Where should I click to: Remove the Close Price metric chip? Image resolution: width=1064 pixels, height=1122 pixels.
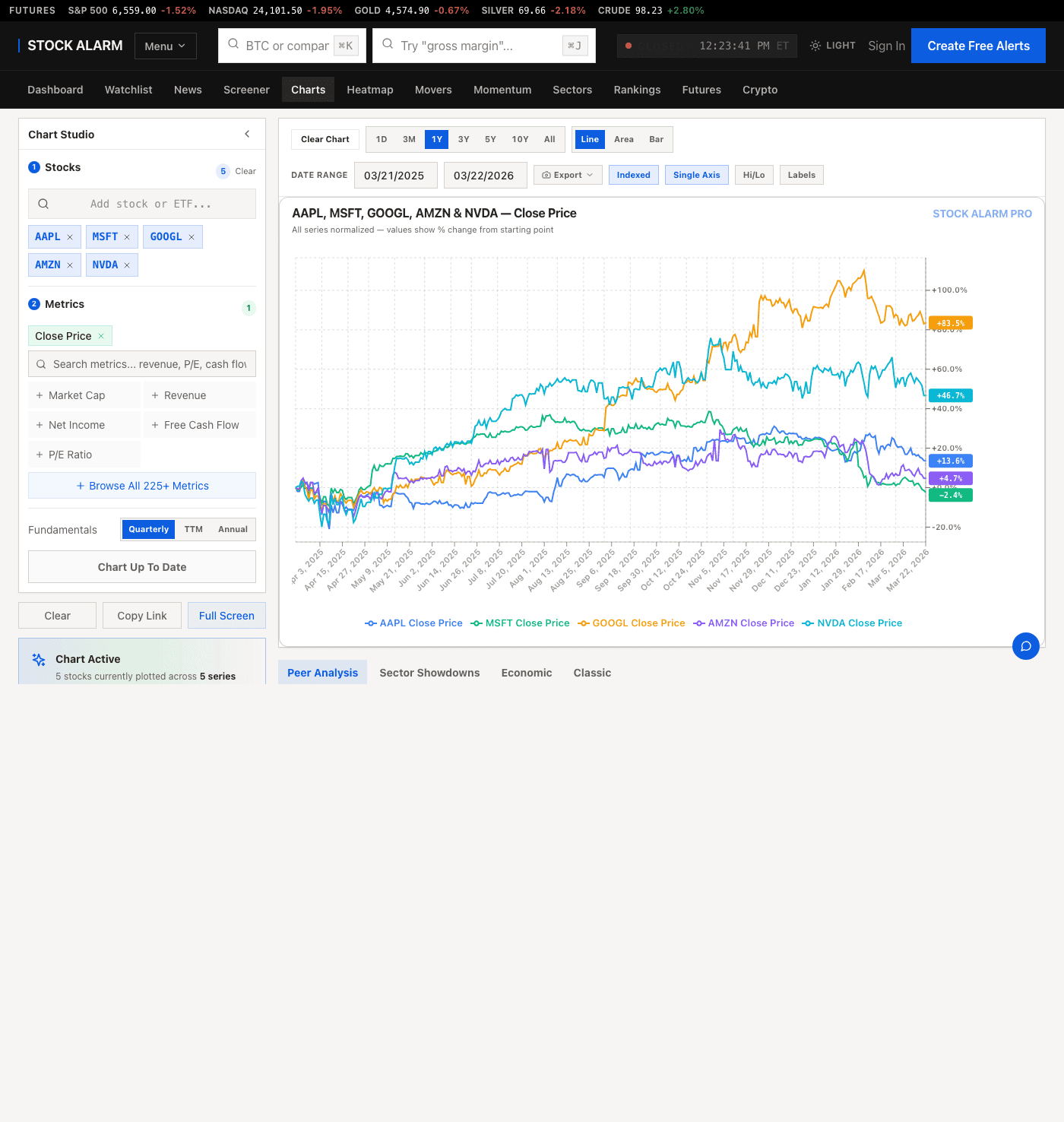point(101,336)
